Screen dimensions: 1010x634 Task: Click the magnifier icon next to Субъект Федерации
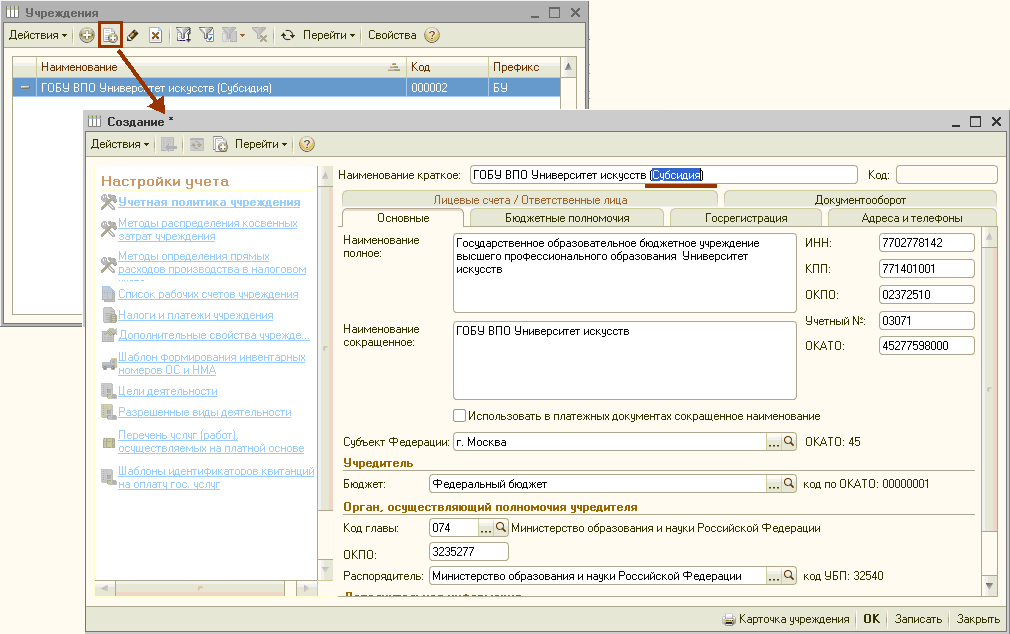click(x=789, y=441)
